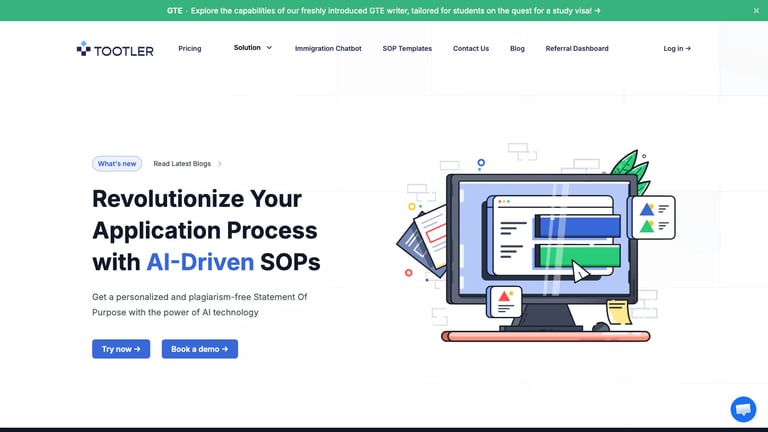Expand the Solution dropdown menu
Viewport: 768px width, 432px height.
pos(253,48)
